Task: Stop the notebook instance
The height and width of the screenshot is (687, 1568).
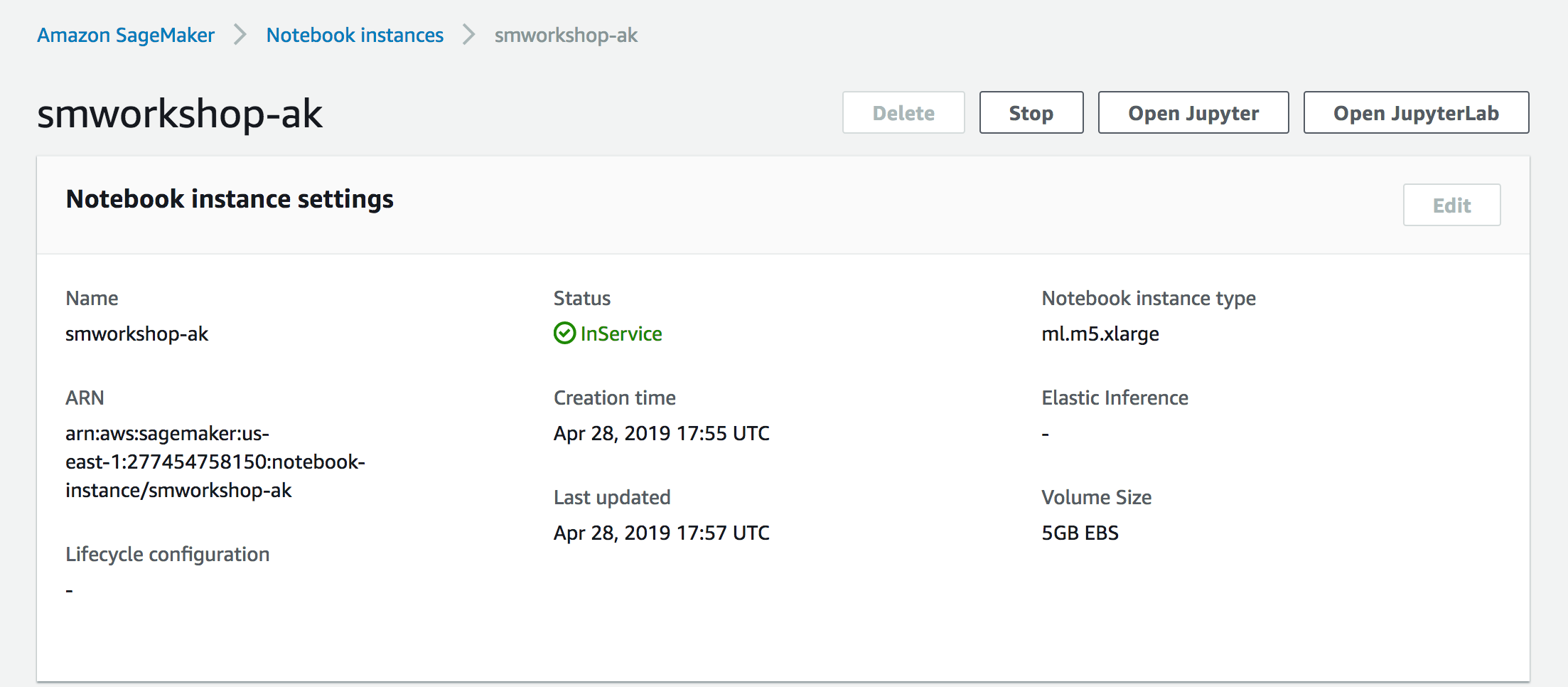Action: [x=1031, y=112]
